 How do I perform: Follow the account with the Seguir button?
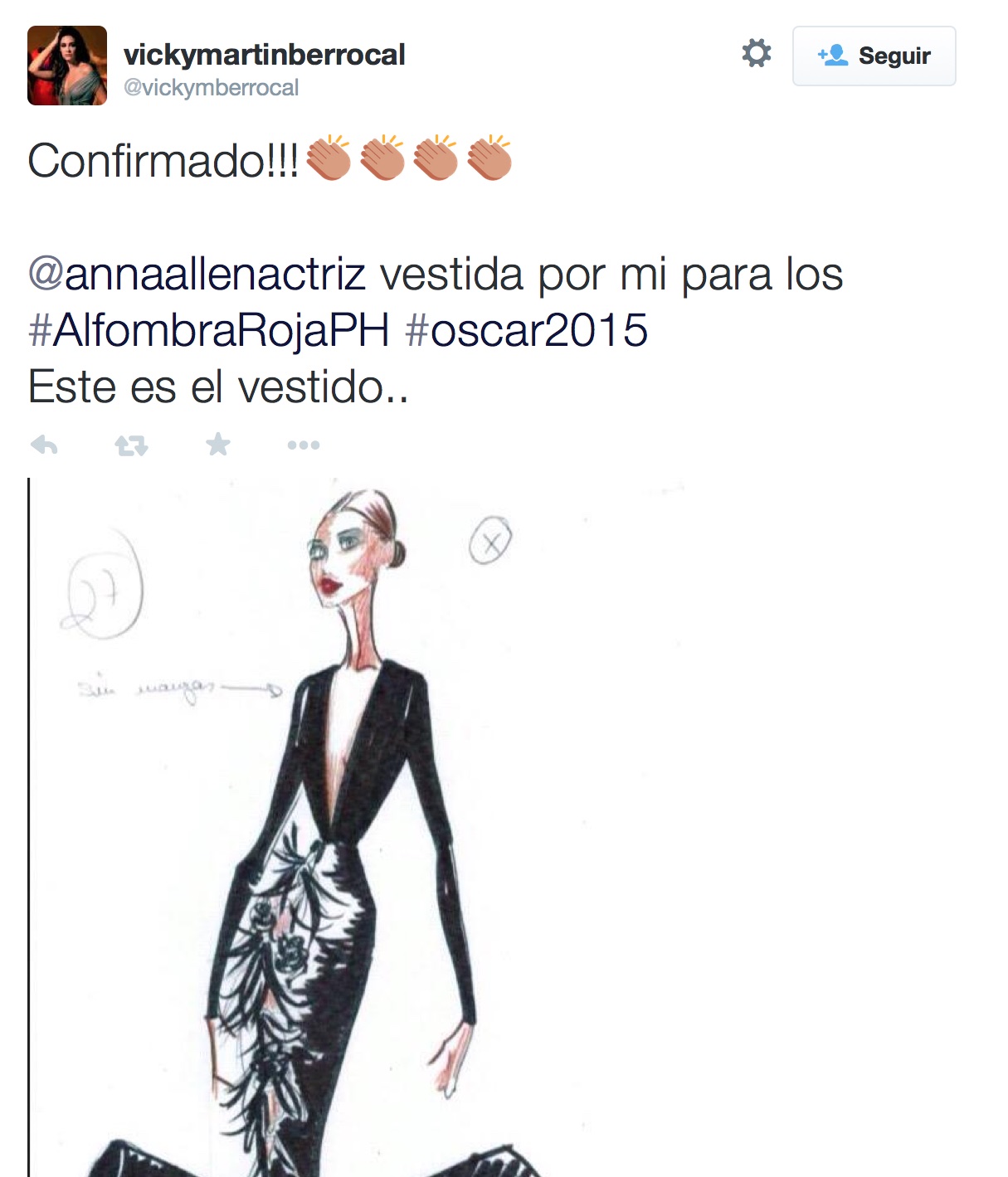pyautogui.click(x=874, y=56)
